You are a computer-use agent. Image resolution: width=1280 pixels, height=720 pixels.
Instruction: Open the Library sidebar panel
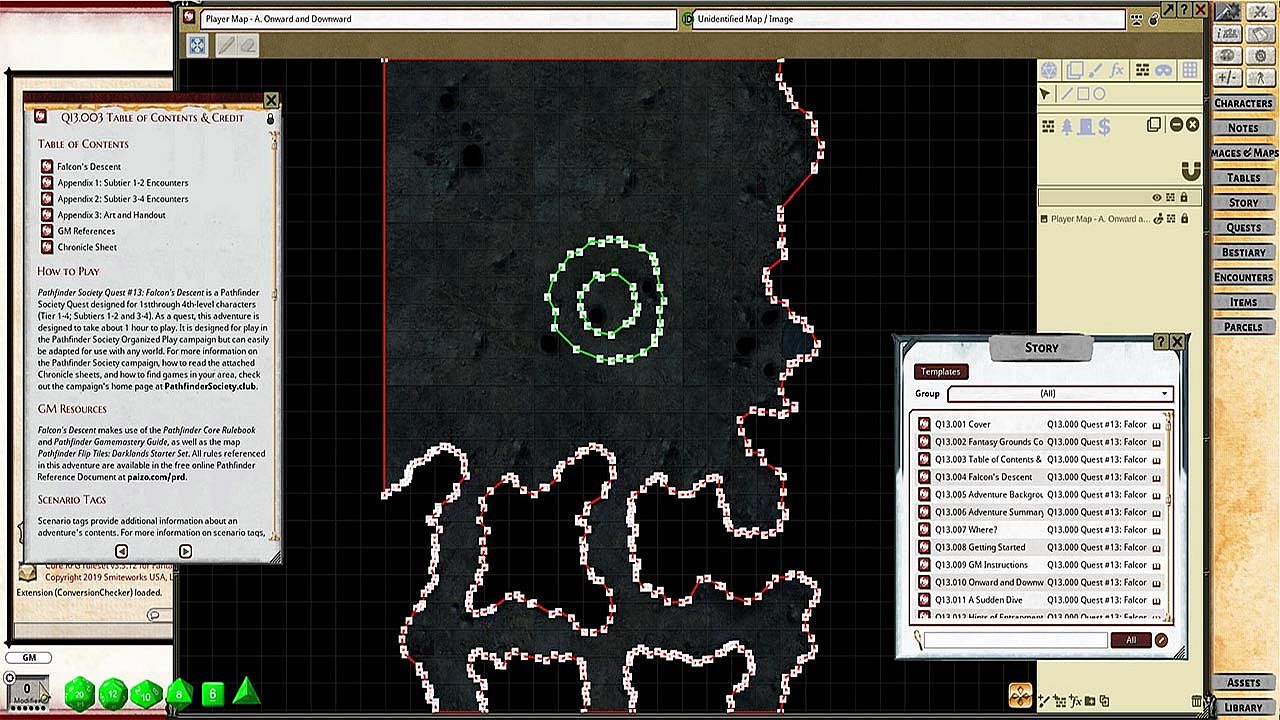coord(1243,708)
